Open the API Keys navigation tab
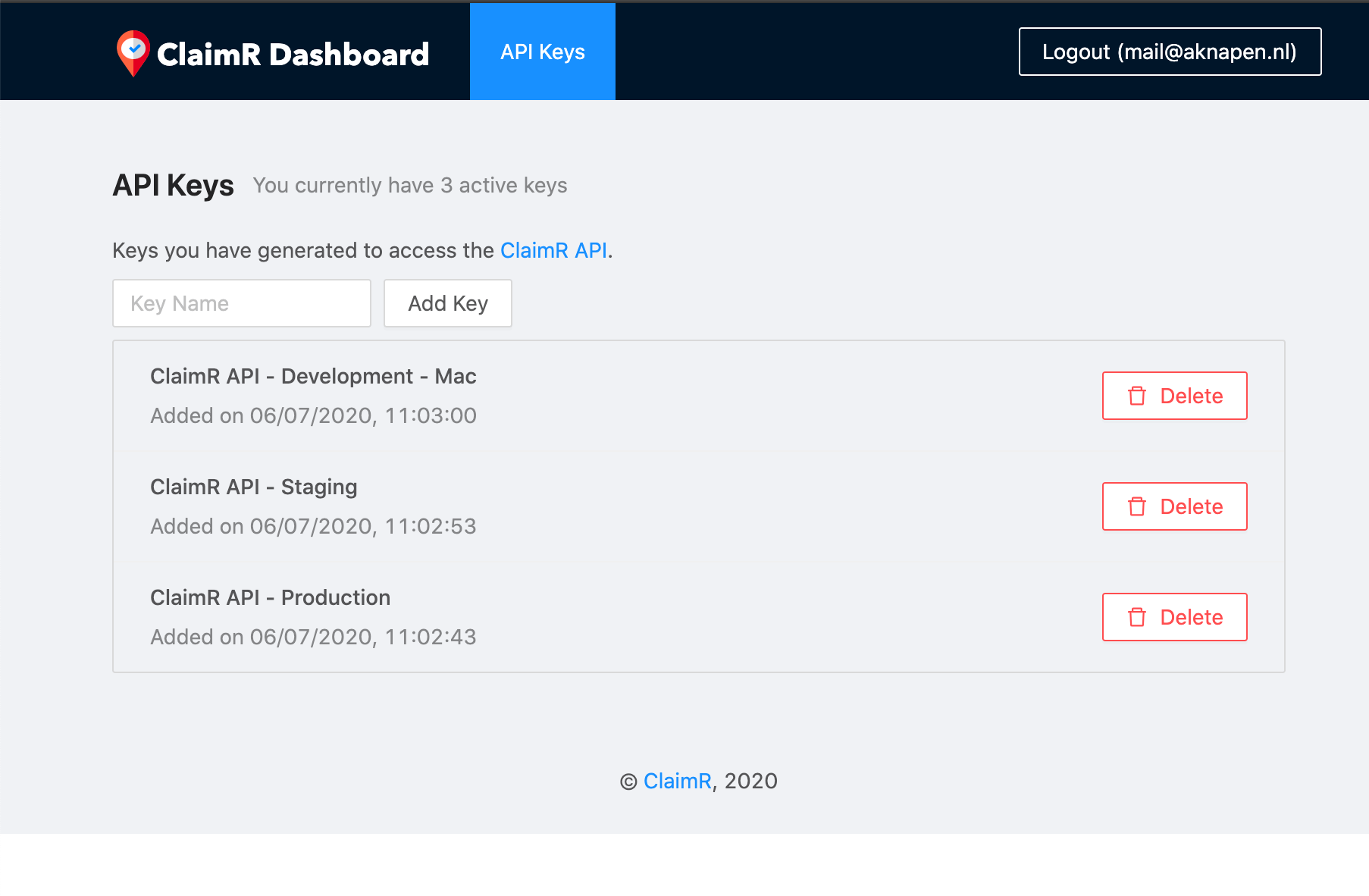This screenshot has height=896, width=1369. tap(543, 52)
